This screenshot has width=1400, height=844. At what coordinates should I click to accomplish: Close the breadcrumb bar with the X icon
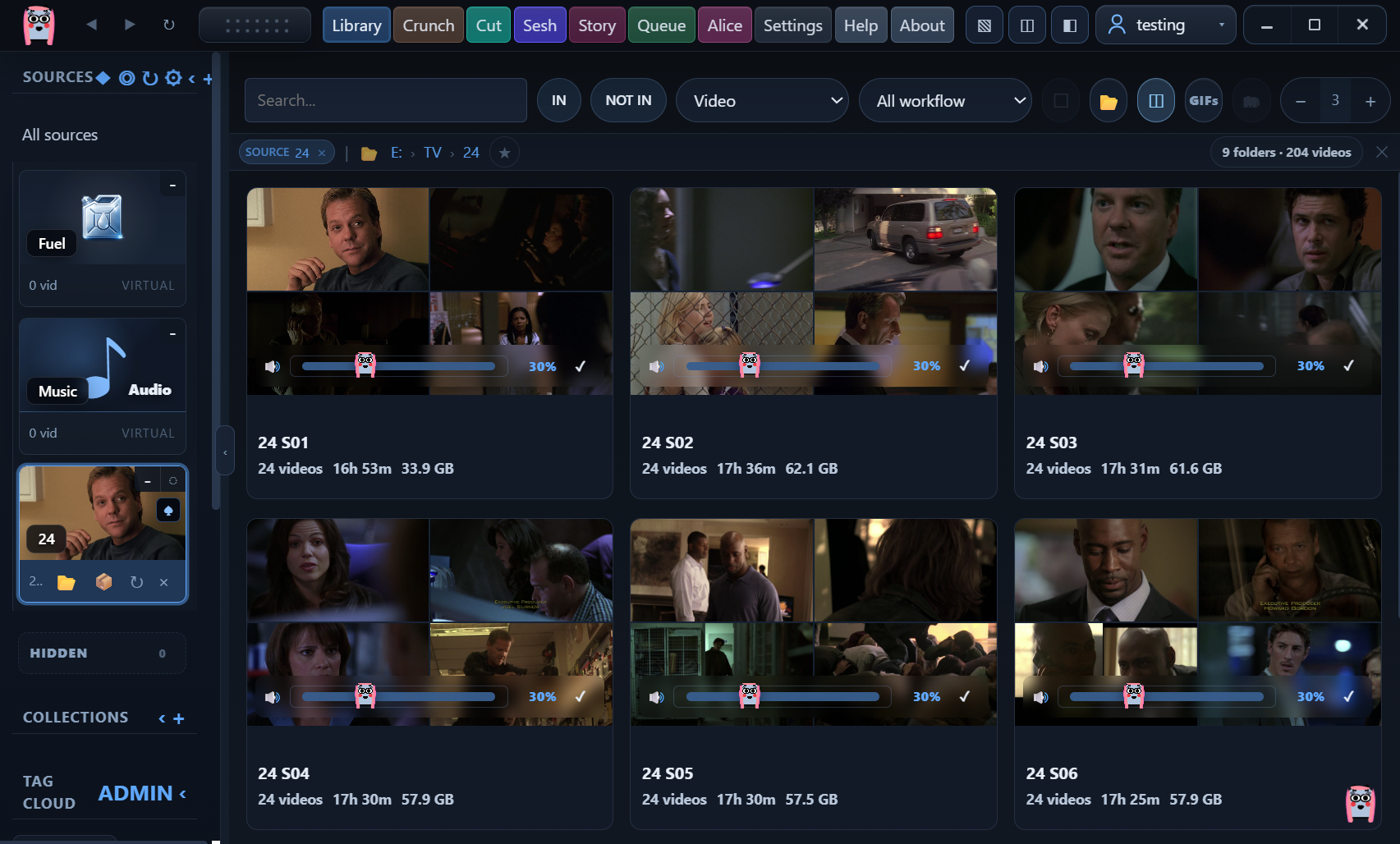click(x=1382, y=152)
